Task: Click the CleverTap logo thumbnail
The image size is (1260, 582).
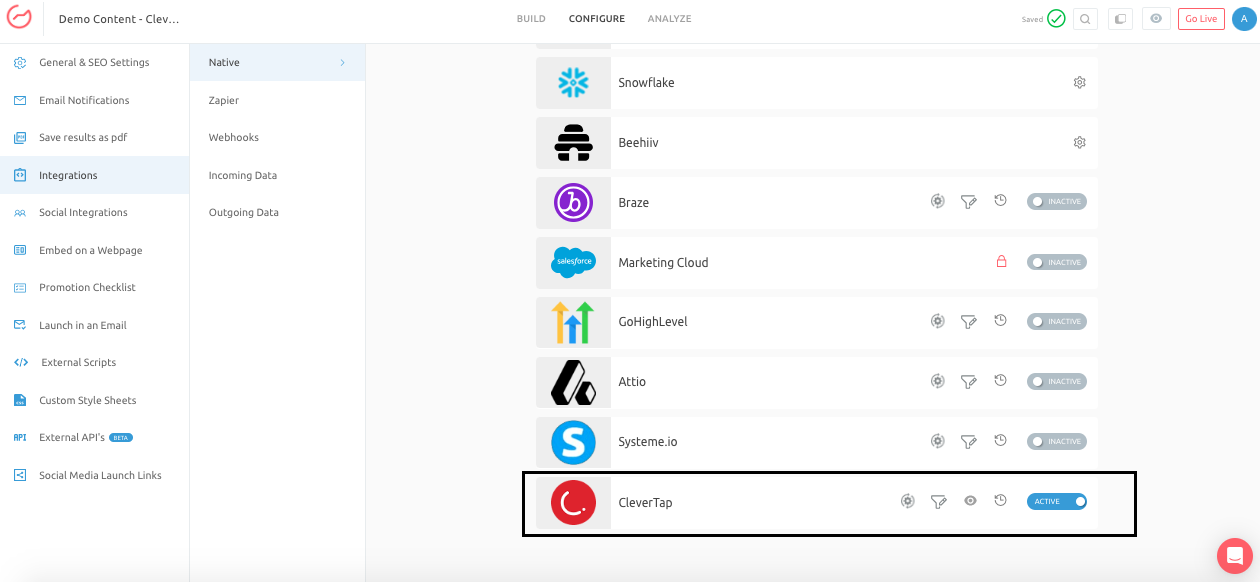Action: 573,502
